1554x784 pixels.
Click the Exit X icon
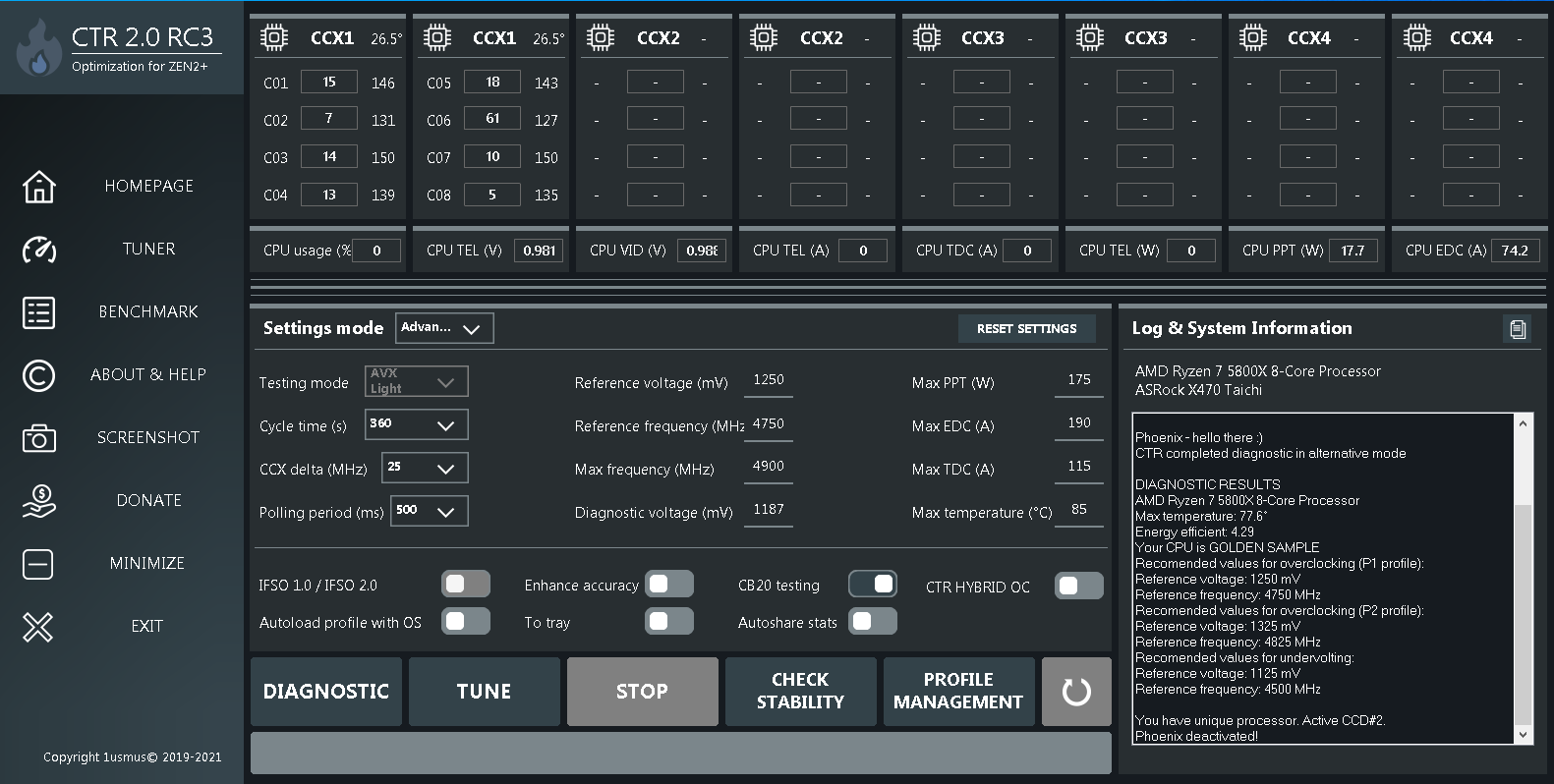(x=38, y=627)
